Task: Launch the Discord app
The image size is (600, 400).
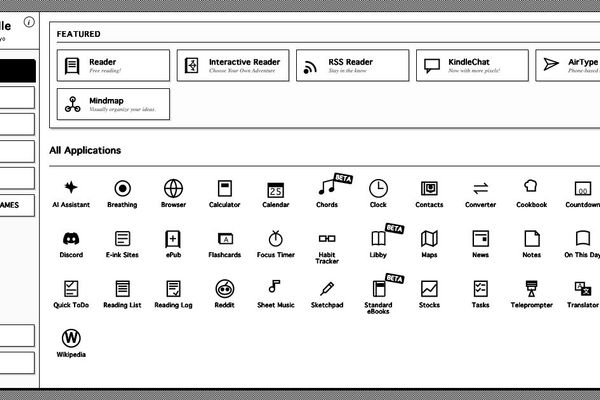Action: click(x=71, y=244)
